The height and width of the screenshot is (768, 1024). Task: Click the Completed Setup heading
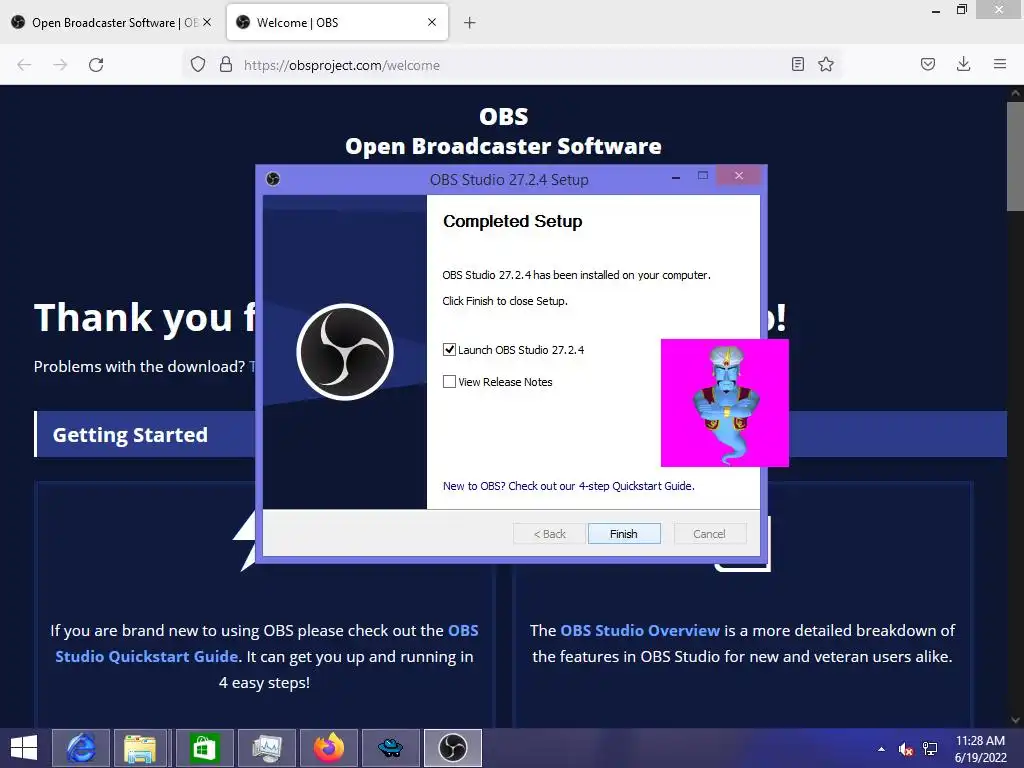click(513, 221)
